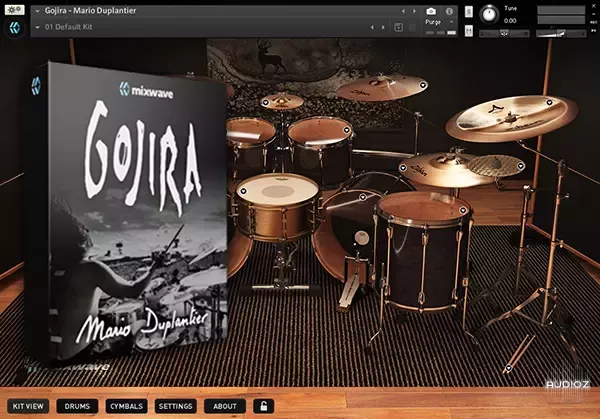The image size is (600, 419).
Task: Expand the 01 Default Kit snapshot menu
Action: pos(38,27)
